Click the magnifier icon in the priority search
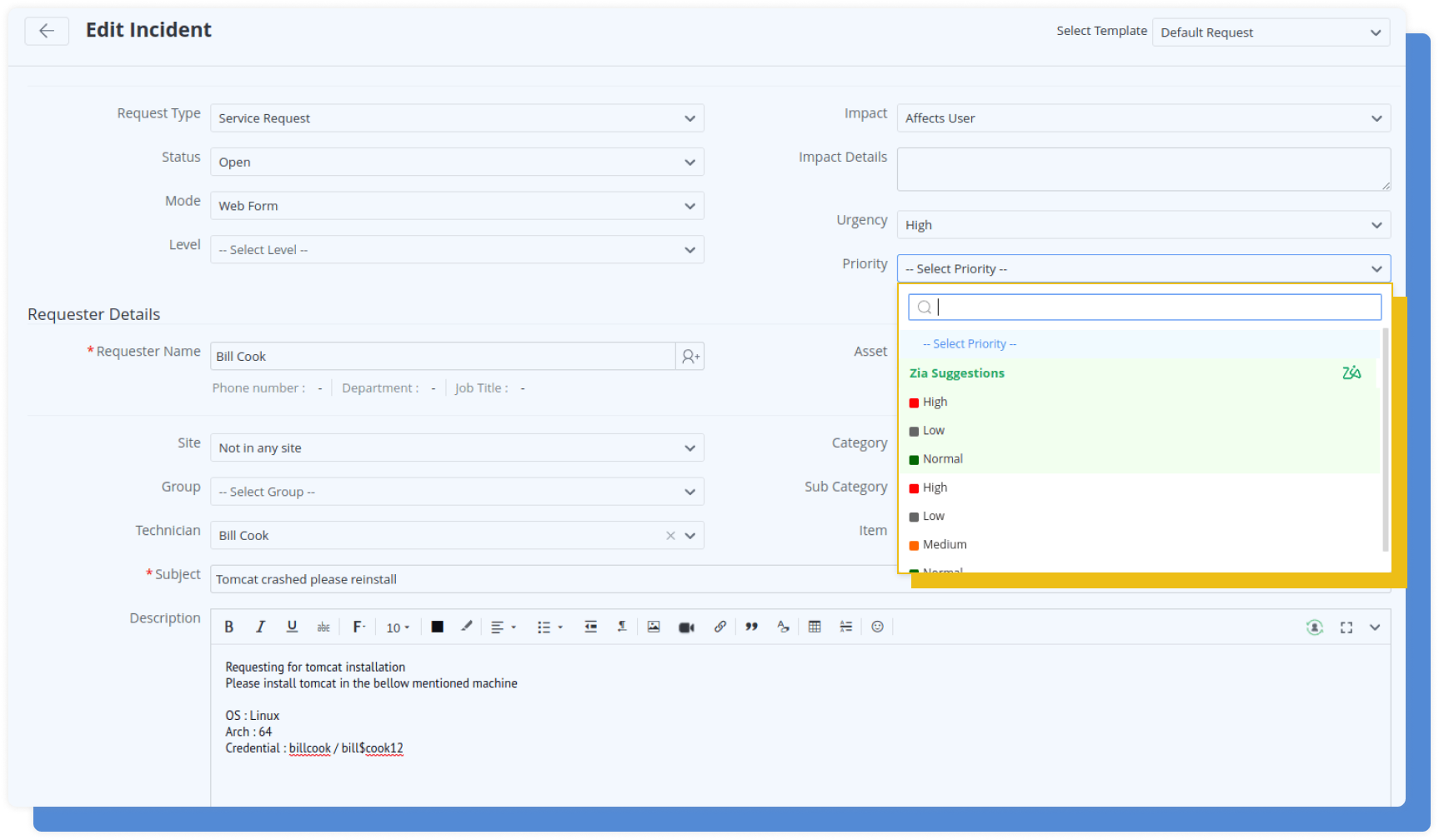Viewport: 1439px width, 840px height. point(924,307)
